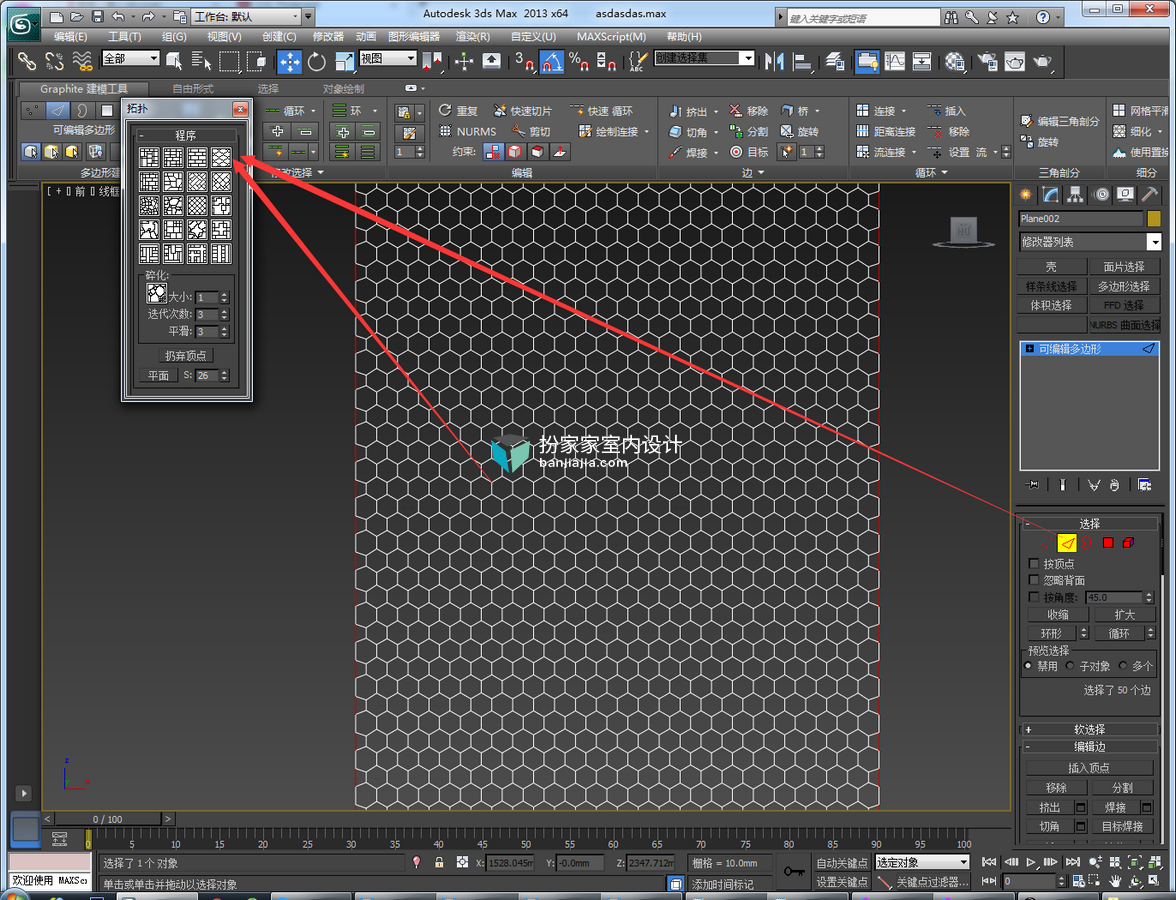Image resolution: width=1176 pixels, height=900 pixels.
Task: Click the Play Animation button
Action: click(x=1030, y=862)
